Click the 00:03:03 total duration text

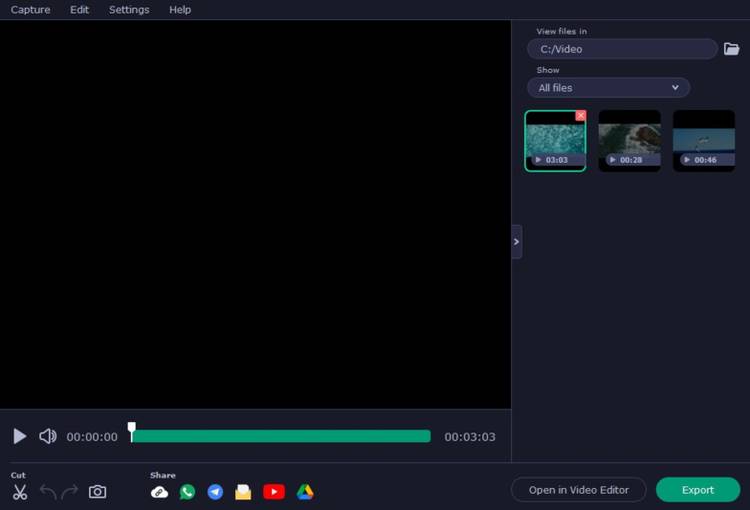(470, 437)
